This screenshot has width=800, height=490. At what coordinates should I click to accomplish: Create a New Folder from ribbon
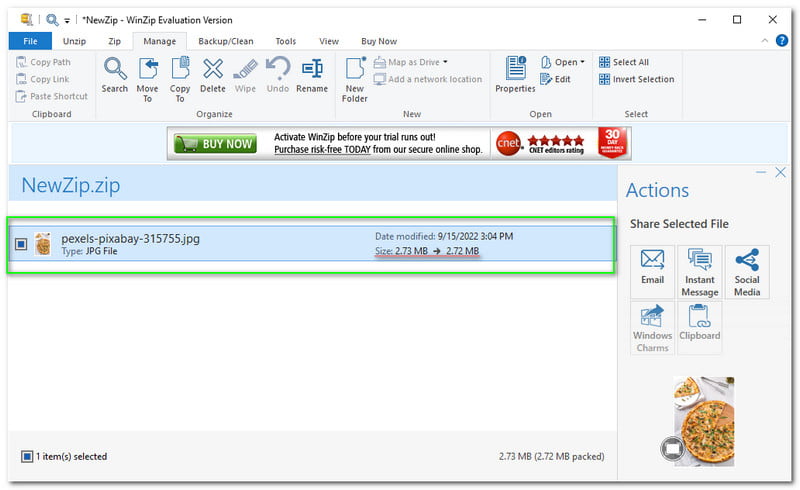tap(355, 78)
